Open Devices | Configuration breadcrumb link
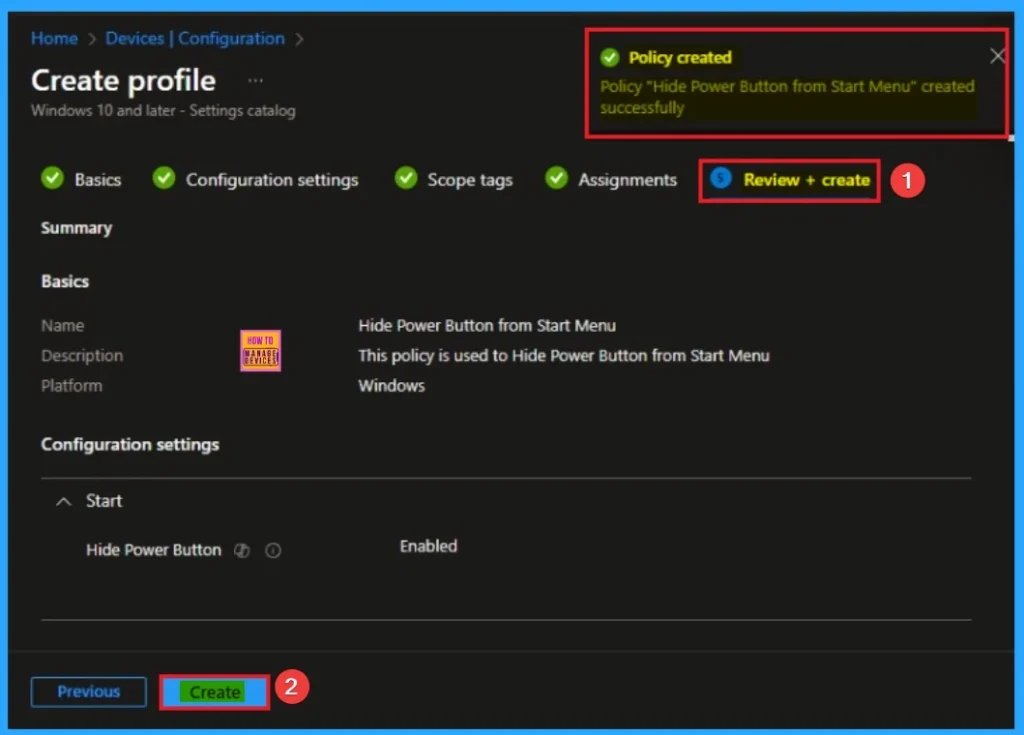The width and height of the screenshot is (1024, 735). pyautogui.click(x=195, y=39)
